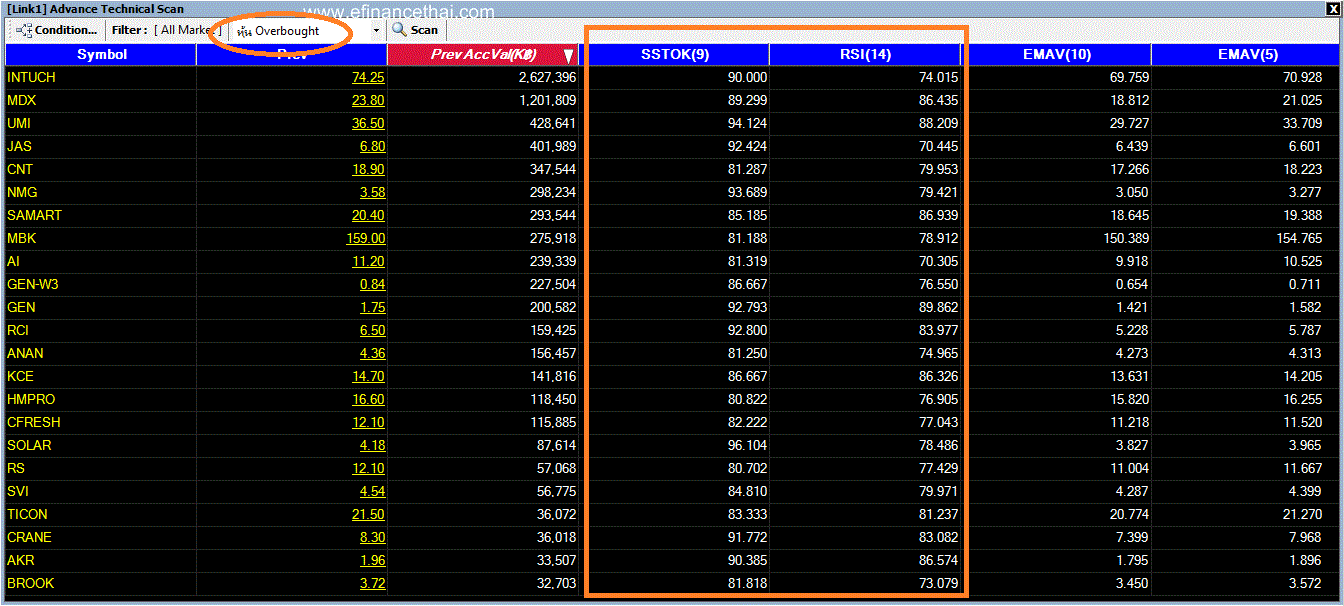Click the magnifier icon on Scan
The image size is (1344, 606).
tap(399, 30)
